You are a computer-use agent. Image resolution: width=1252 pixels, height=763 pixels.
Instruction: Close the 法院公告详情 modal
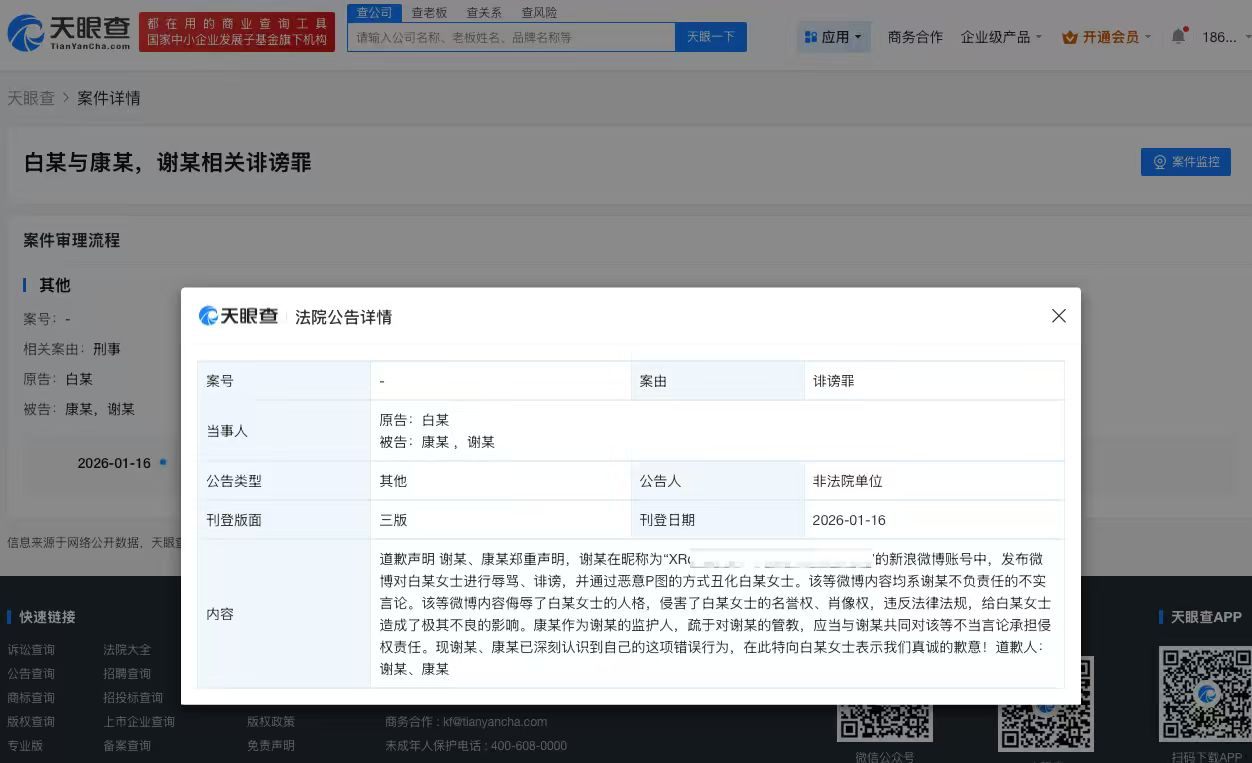click(x=1059, y=315)
